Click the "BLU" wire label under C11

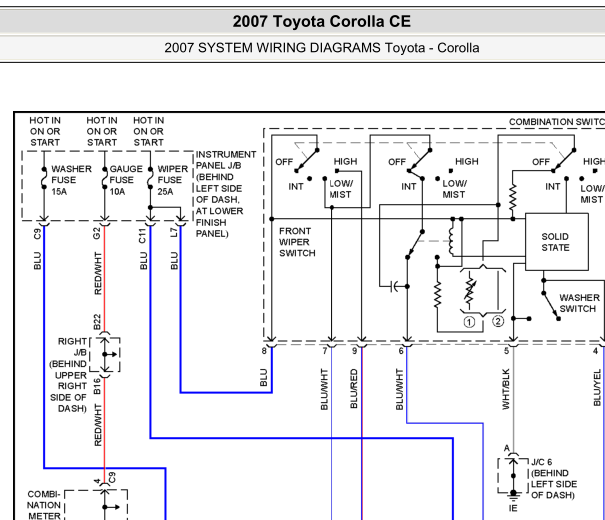point(143,261)
